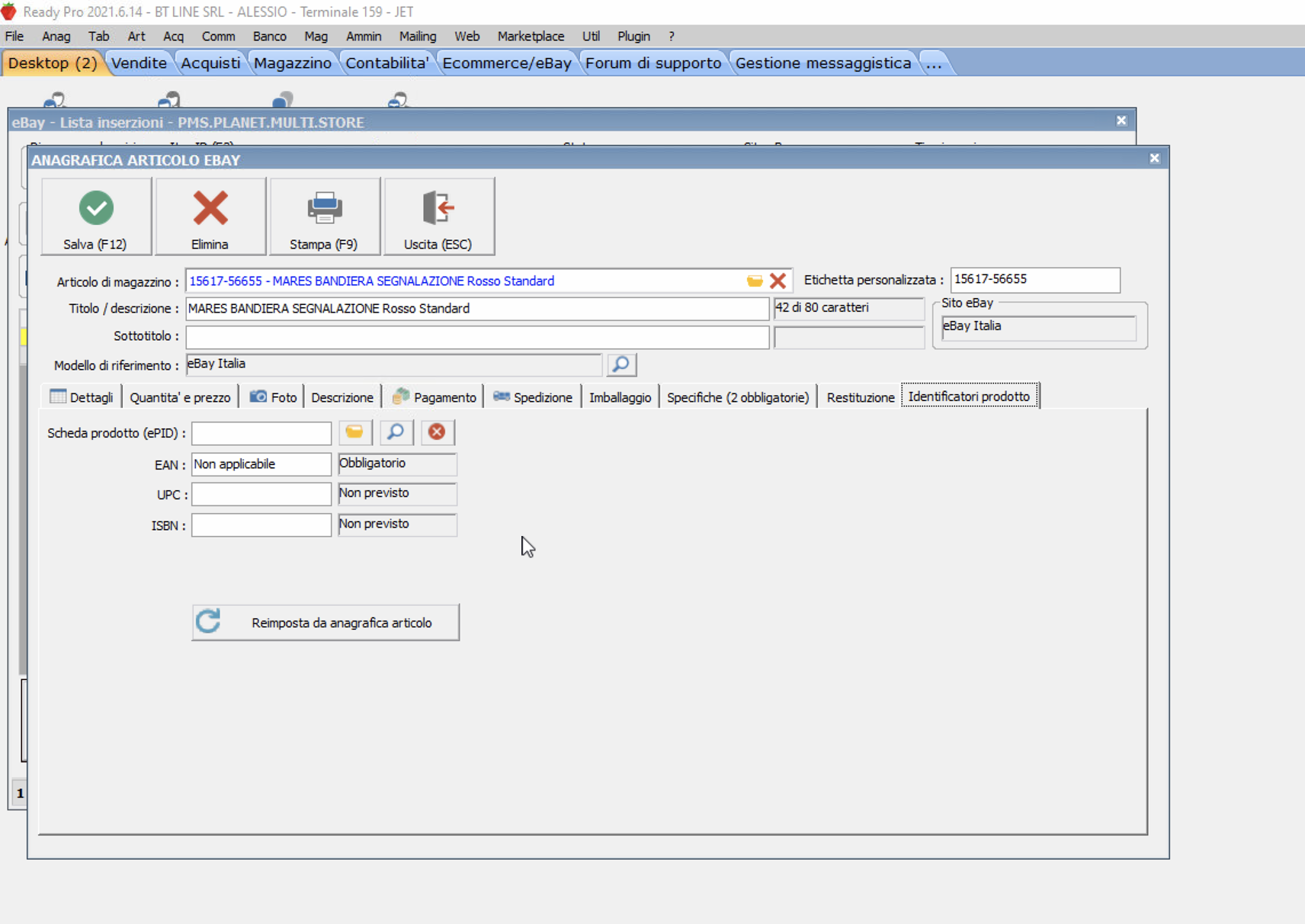This screenshot has height=924, width=1305.
Task: Switch to the Magazzino workspace tab
Action: 293,63
